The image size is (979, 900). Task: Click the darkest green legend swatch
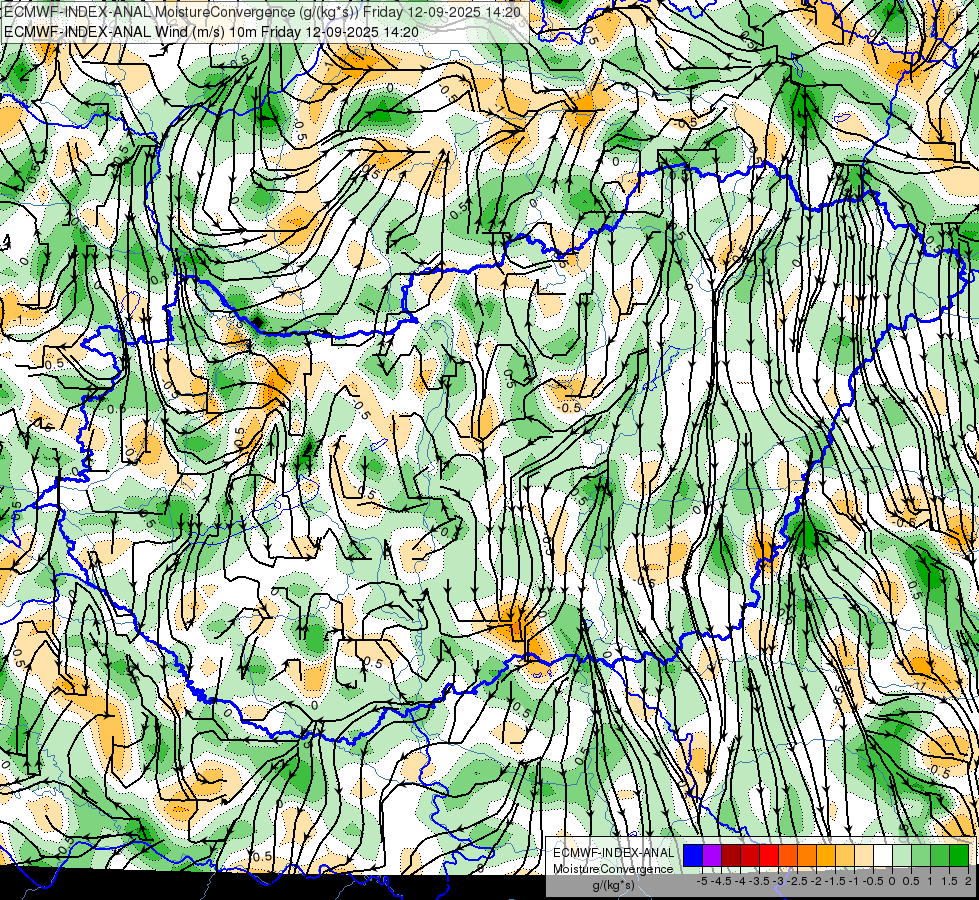pyautogui.click(x=959, y=856)
